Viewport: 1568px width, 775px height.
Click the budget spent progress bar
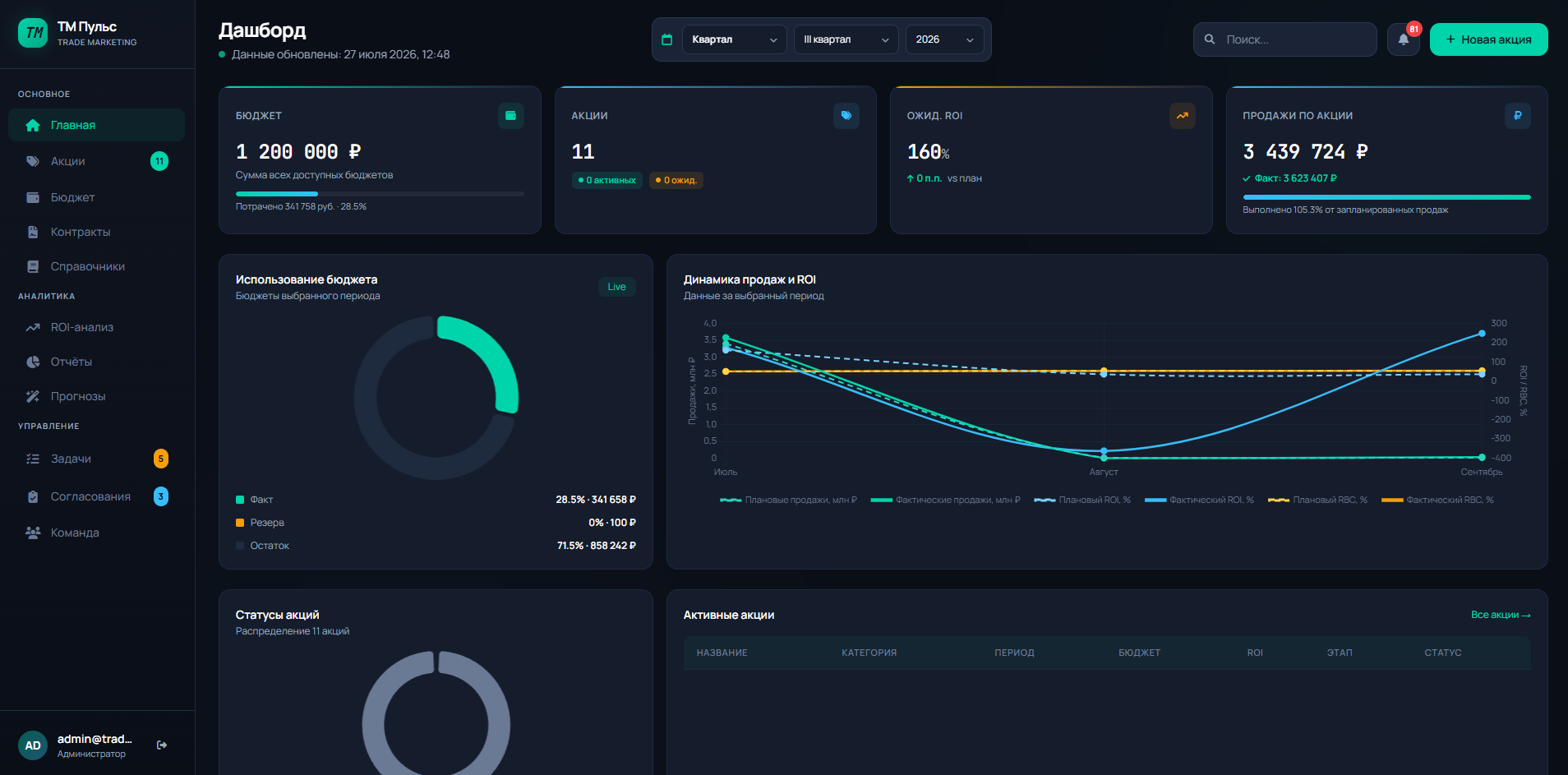coord(380,194)
